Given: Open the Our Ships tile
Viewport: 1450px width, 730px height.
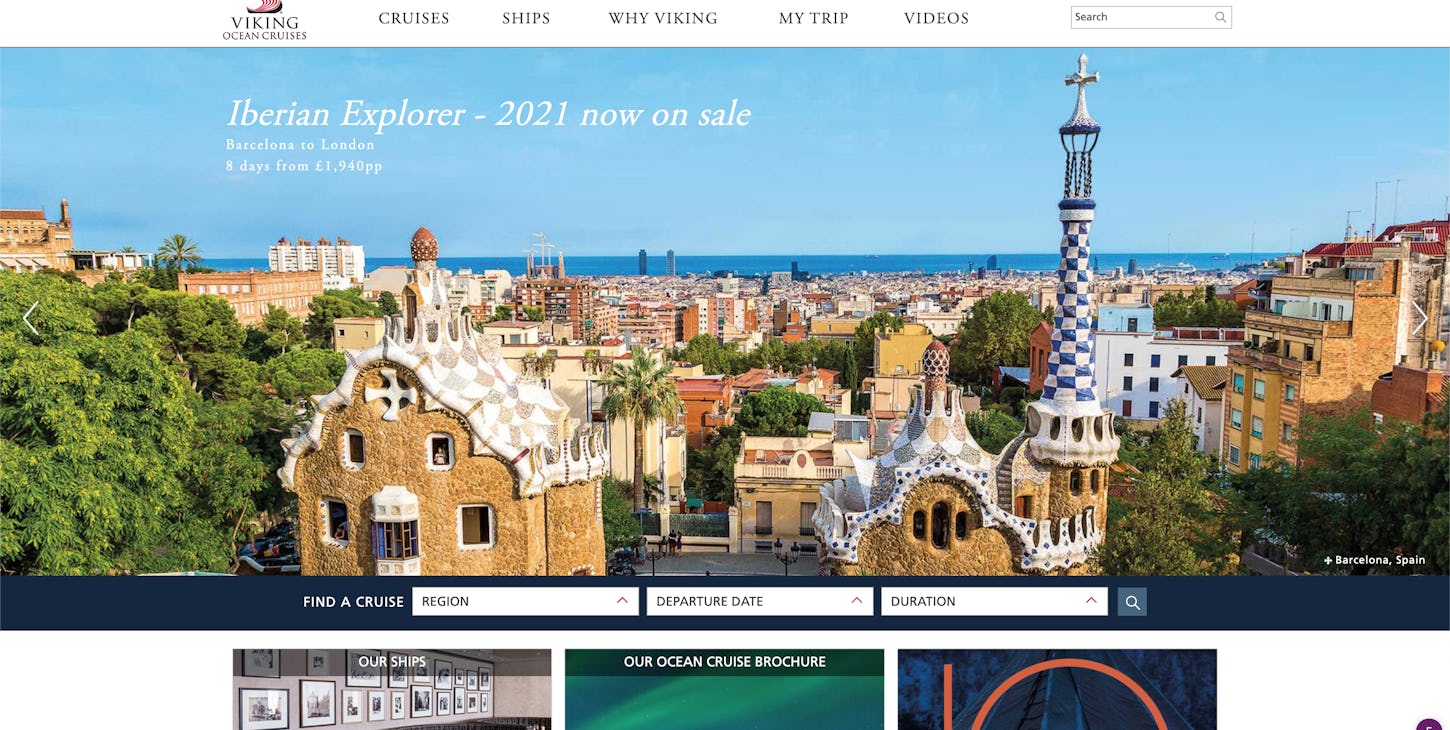Looking at the screenshot, I should pyautogui.click(x=392, y=689).
